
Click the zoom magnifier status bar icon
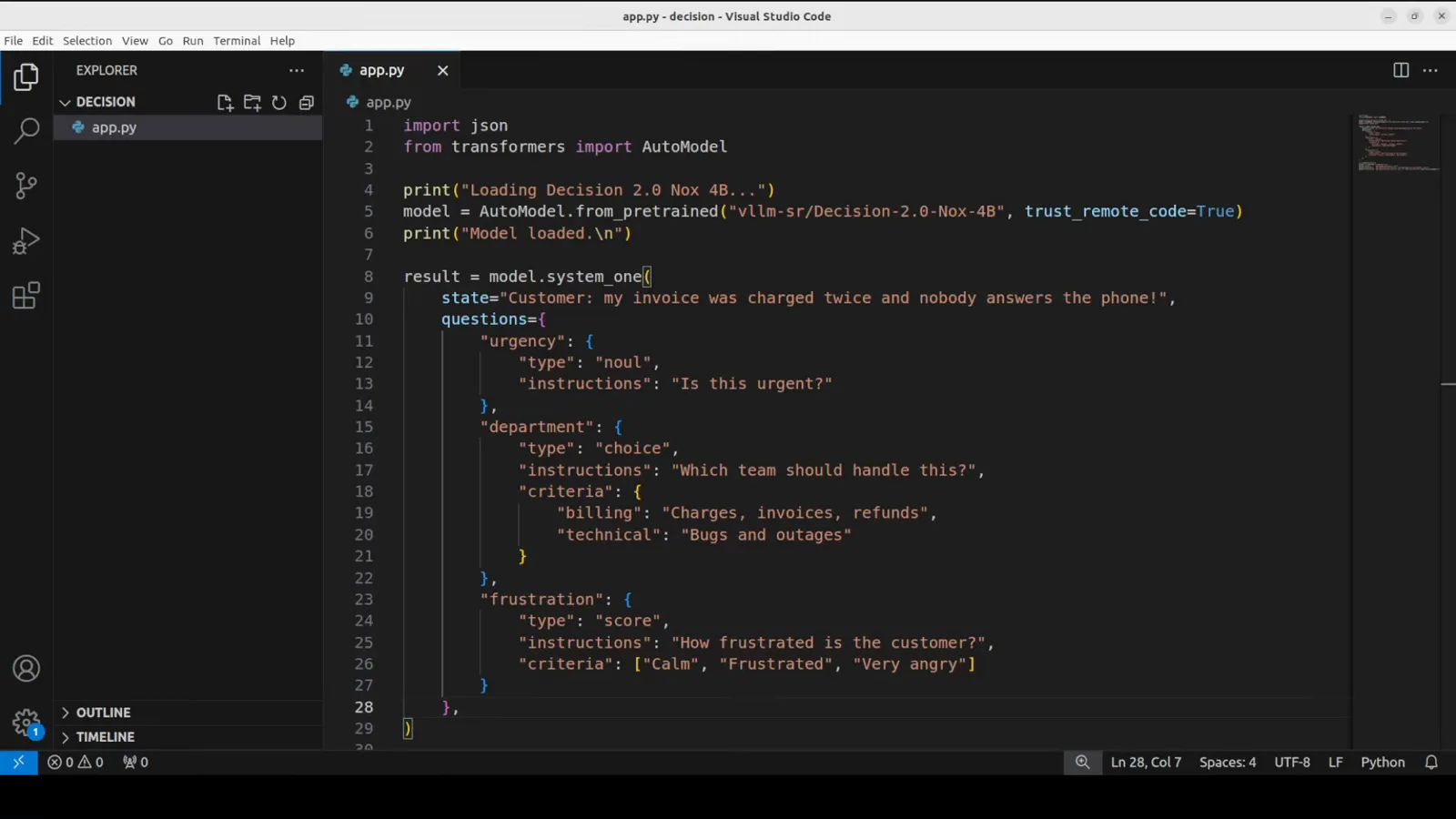point(1082,763)
